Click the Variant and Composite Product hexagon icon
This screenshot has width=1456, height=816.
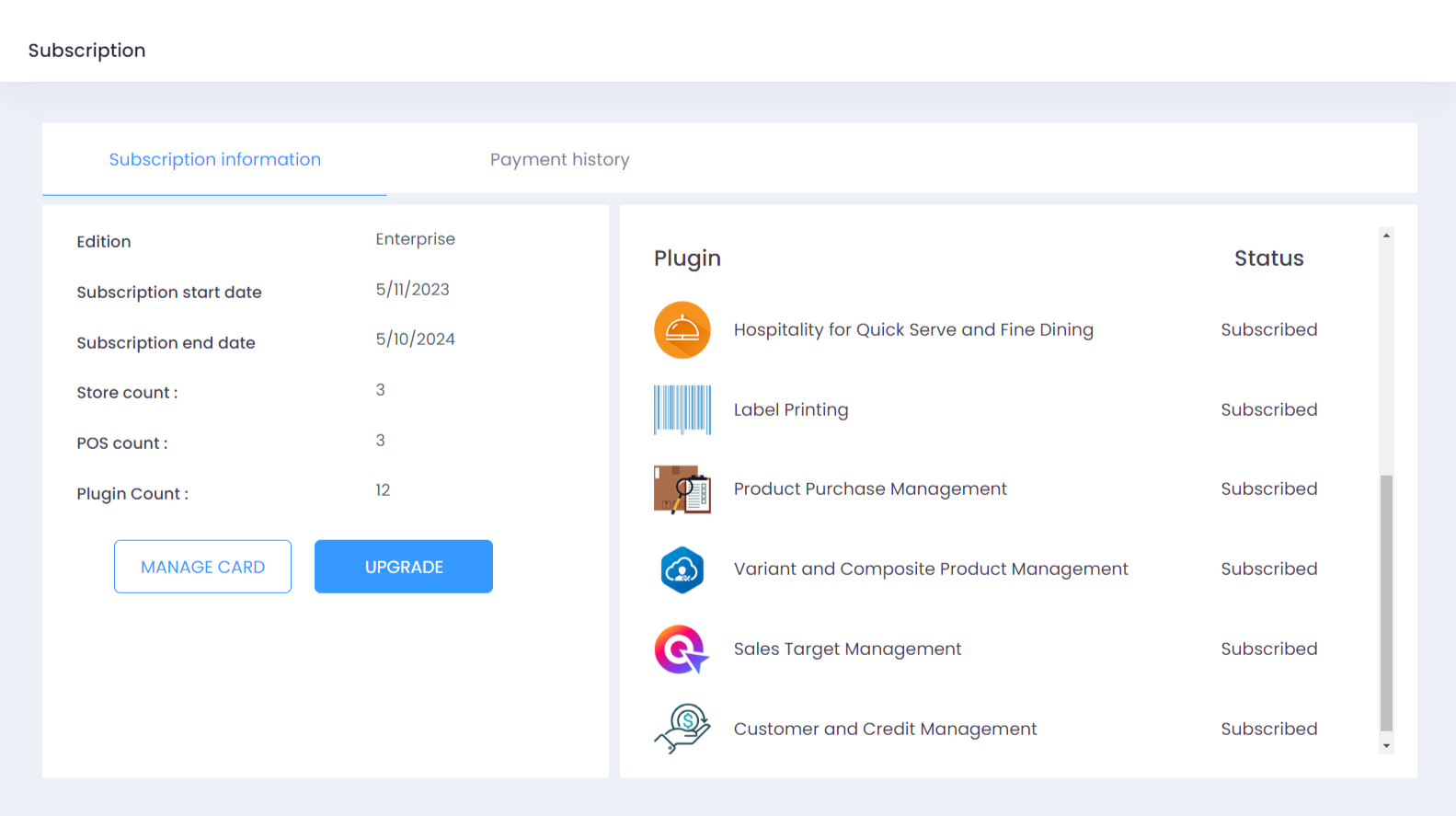point(682,569)
